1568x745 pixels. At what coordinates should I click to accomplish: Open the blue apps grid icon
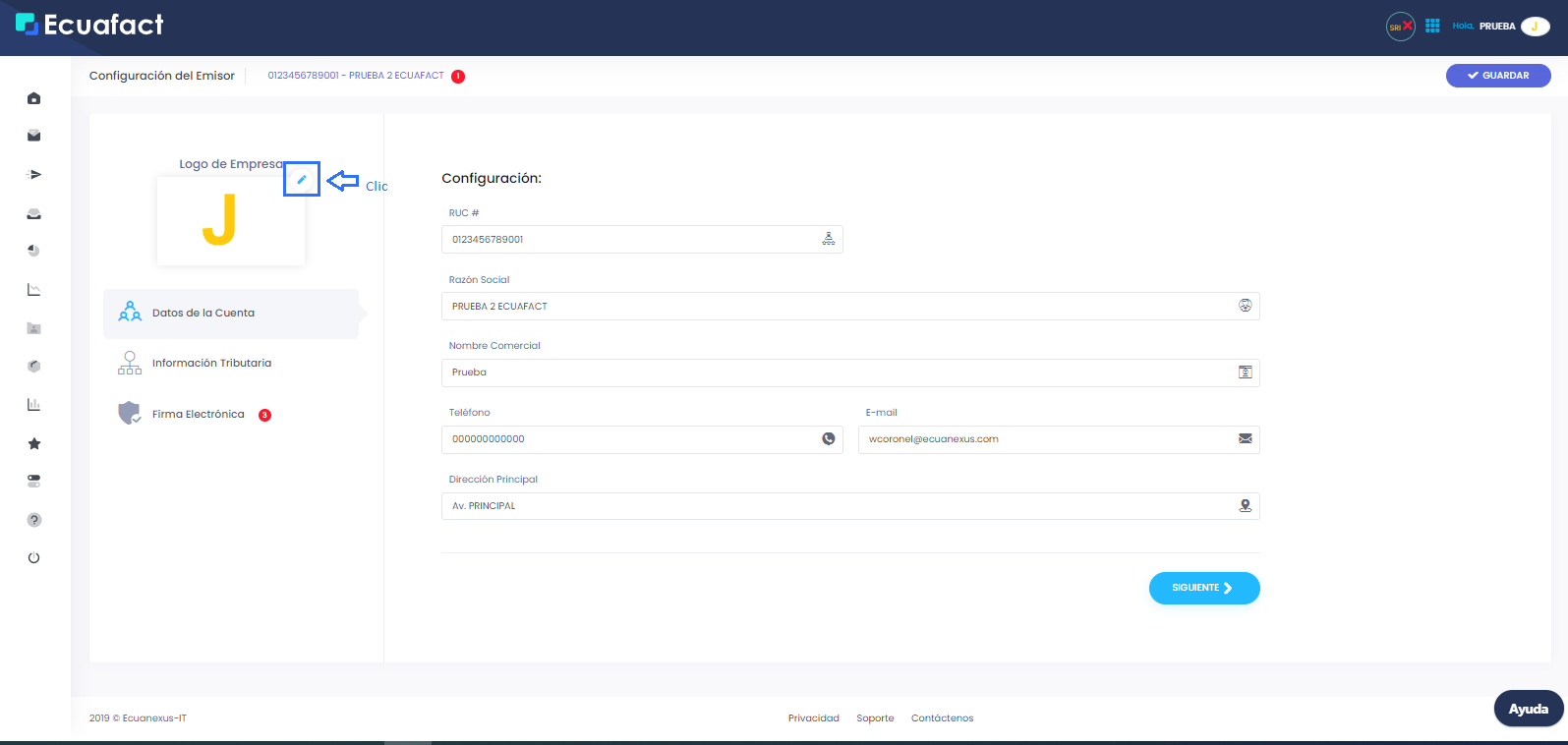(1432, 27)
